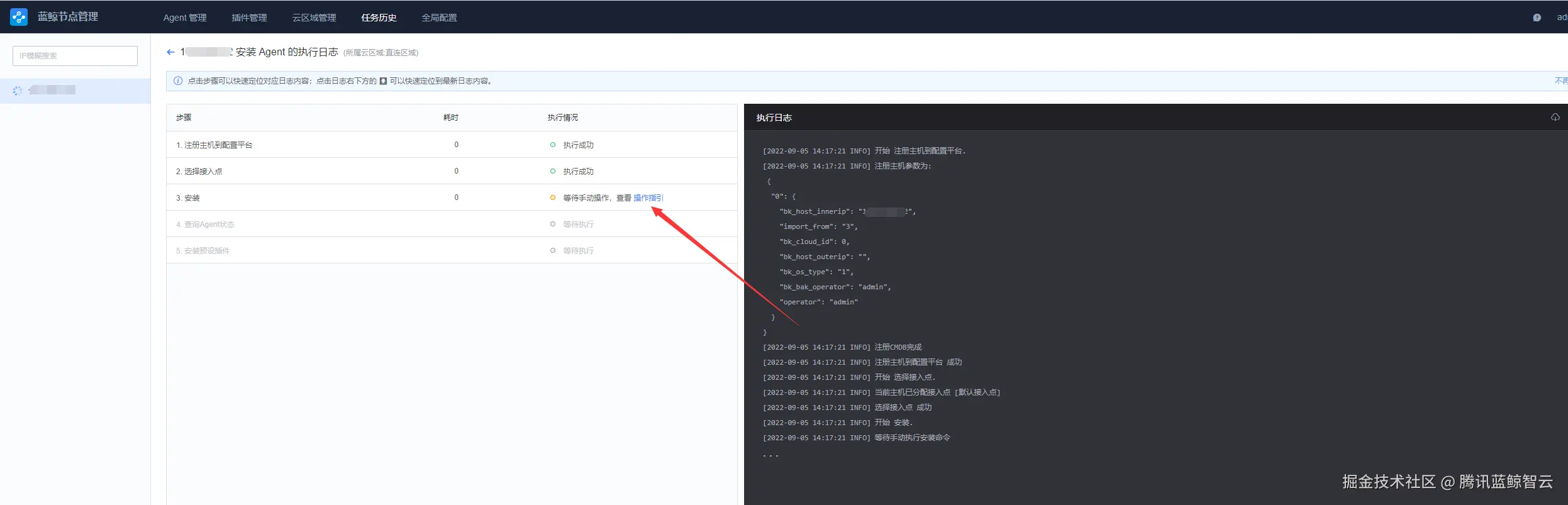The image size is (1568, 505).
Task: Click the info icon in the tip banner
Action: 178,81
